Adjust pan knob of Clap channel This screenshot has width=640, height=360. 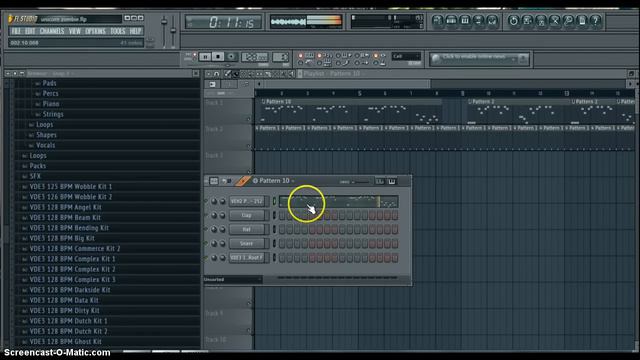(x=214, y=216)
